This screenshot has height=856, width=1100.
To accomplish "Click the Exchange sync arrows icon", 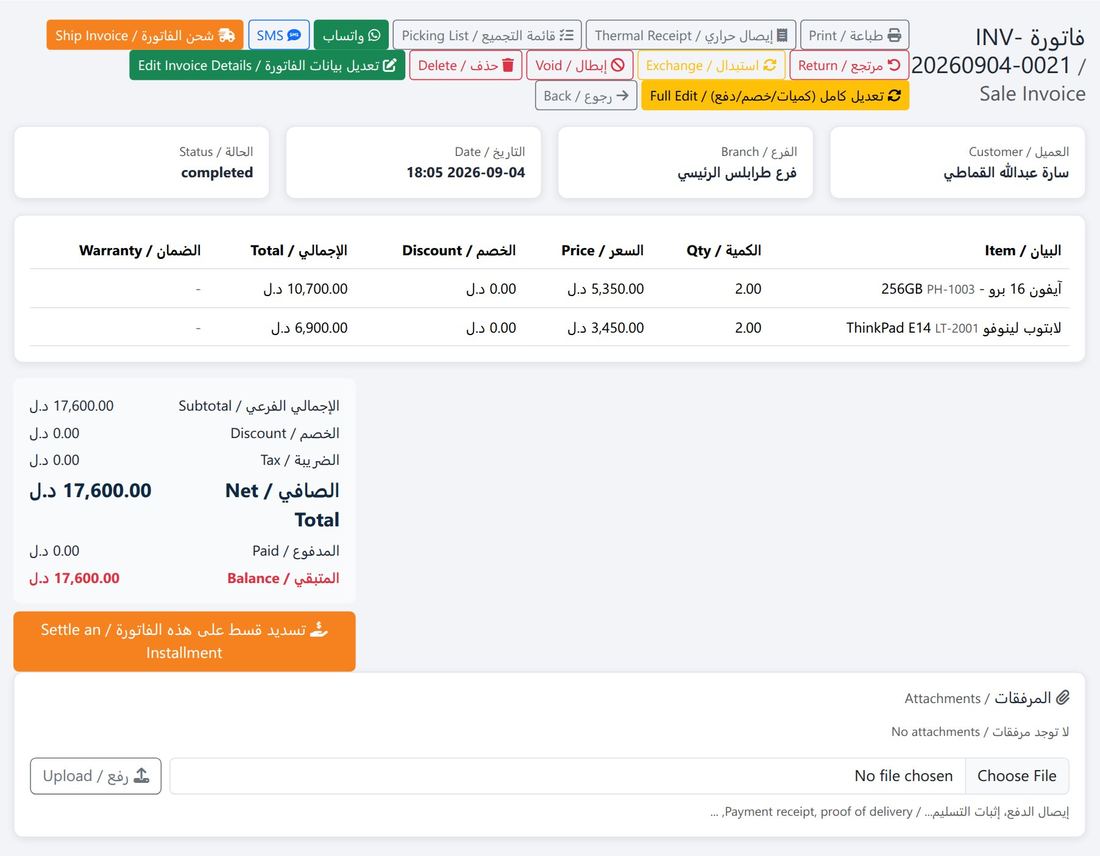I will [x=770, y=65].
